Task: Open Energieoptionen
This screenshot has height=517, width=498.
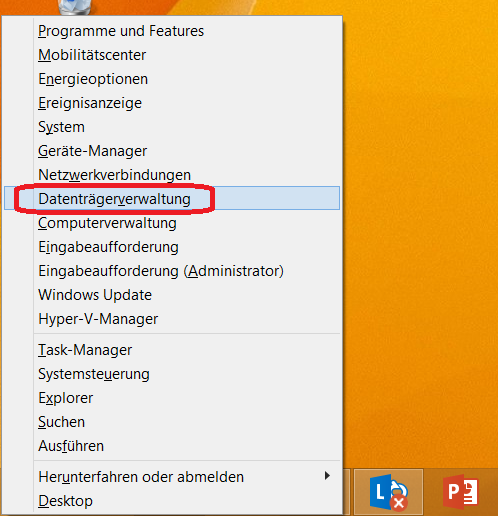Action: point(172,79)
